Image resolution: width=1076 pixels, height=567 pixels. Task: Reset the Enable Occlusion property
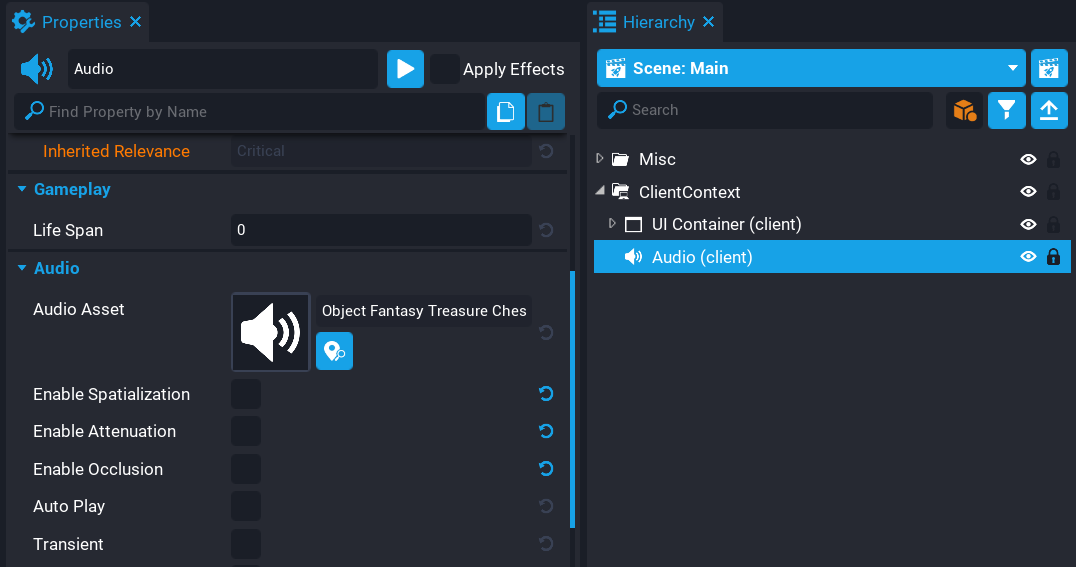coord(546,469)
